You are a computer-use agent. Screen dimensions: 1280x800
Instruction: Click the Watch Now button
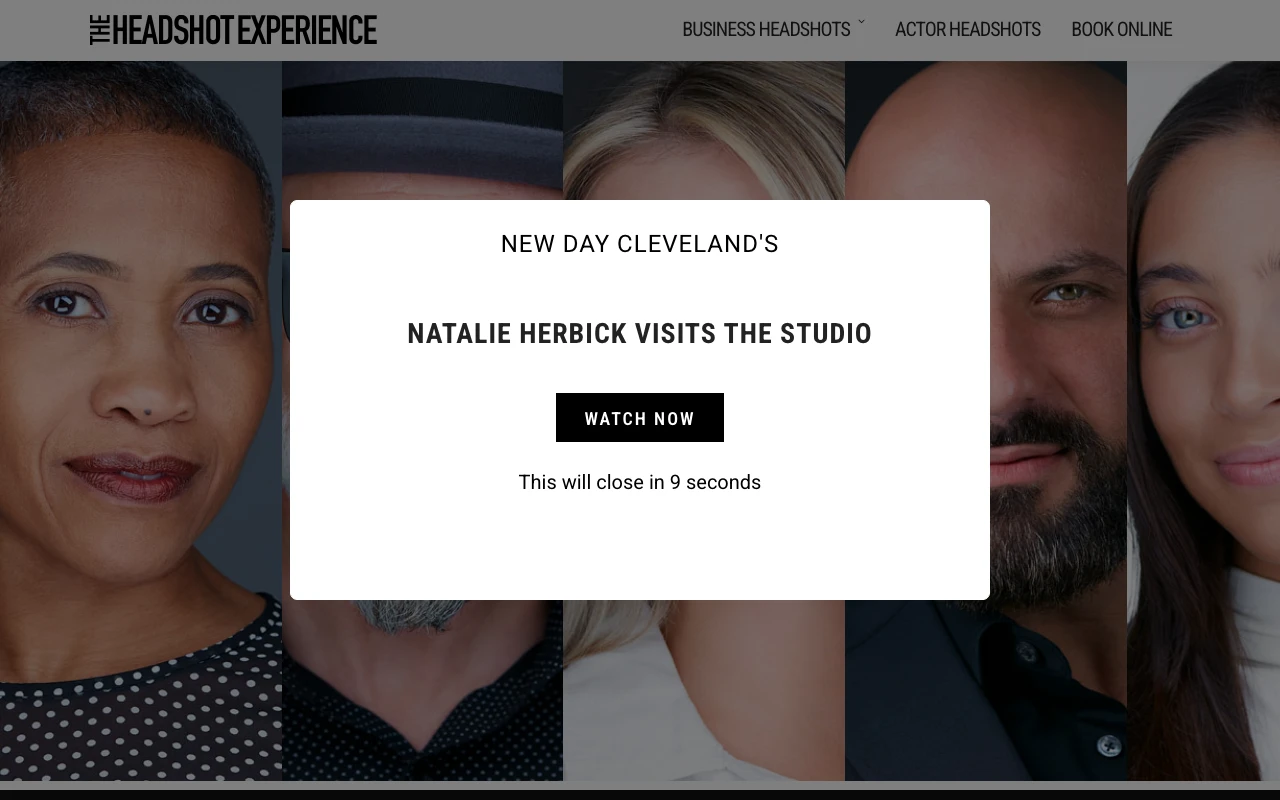tap(640, 418)
